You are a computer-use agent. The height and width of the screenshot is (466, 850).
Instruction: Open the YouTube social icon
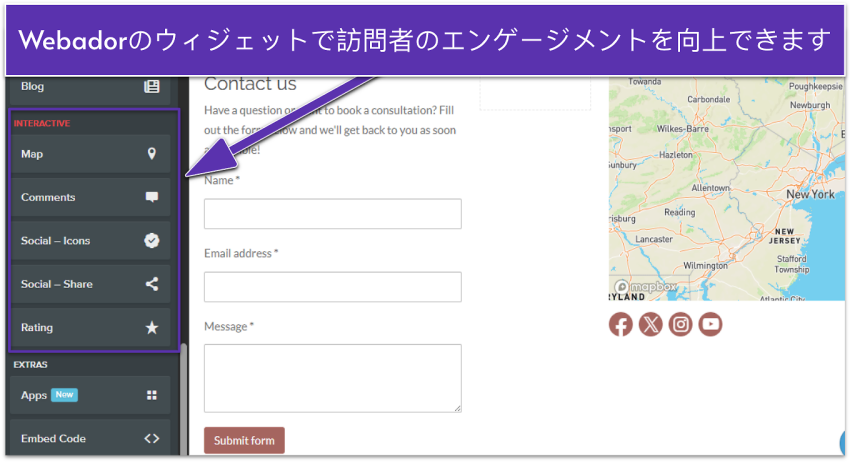click(x=710, y=325)
